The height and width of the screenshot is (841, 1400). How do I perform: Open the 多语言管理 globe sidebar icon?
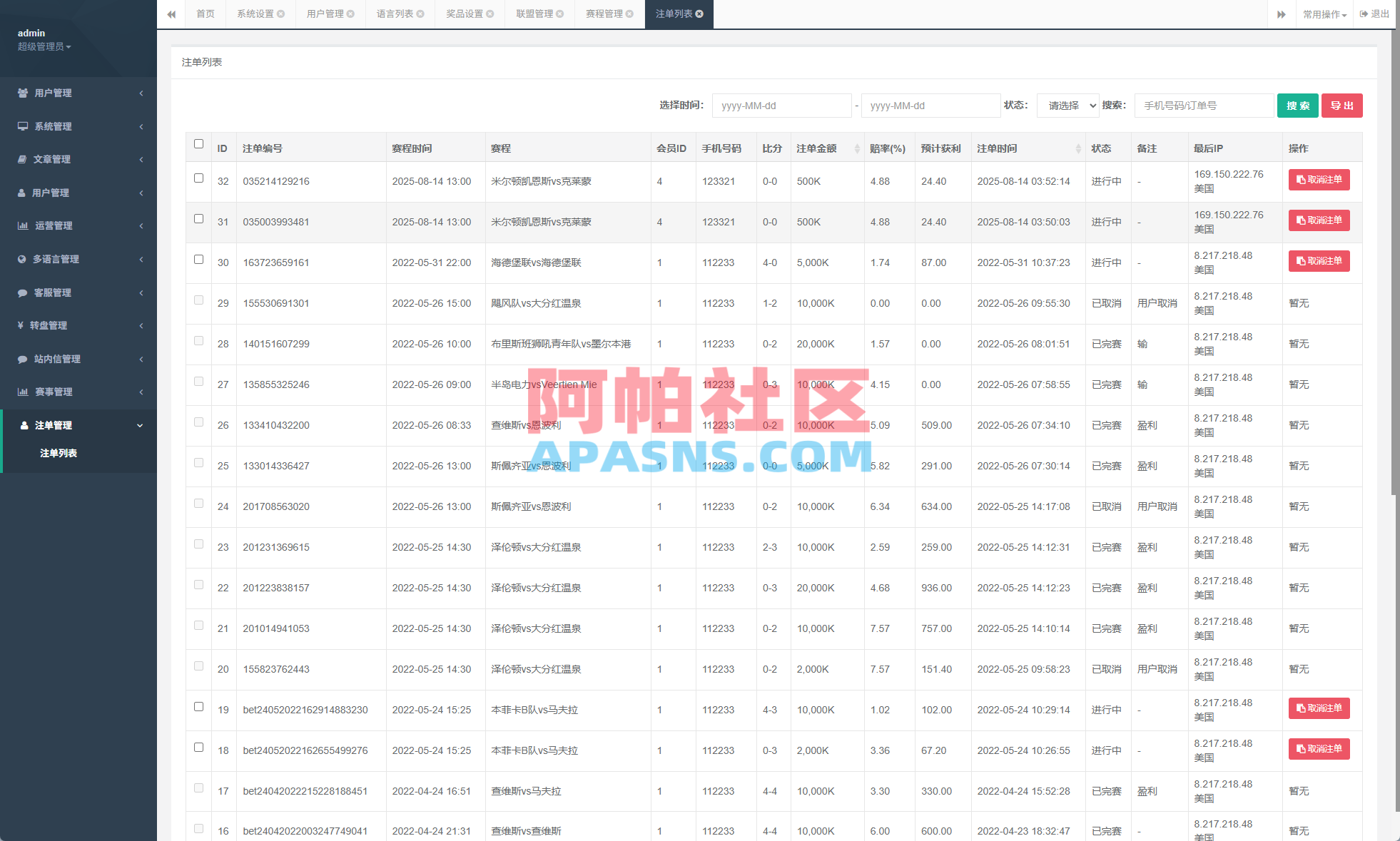click(x=22, y=259)
